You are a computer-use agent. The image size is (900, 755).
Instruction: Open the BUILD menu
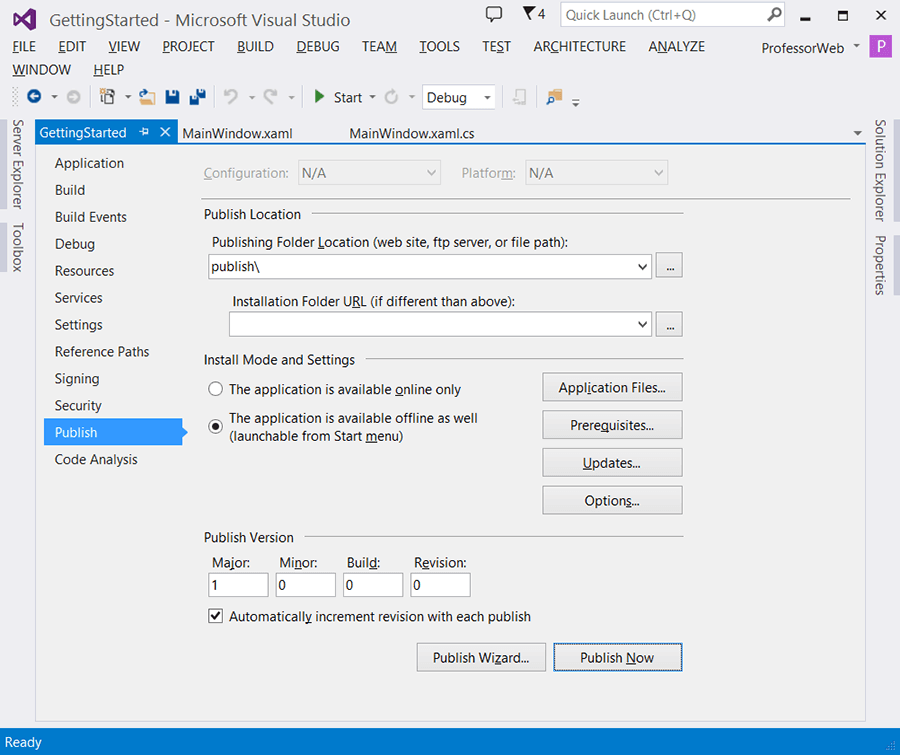click(255, 47)
